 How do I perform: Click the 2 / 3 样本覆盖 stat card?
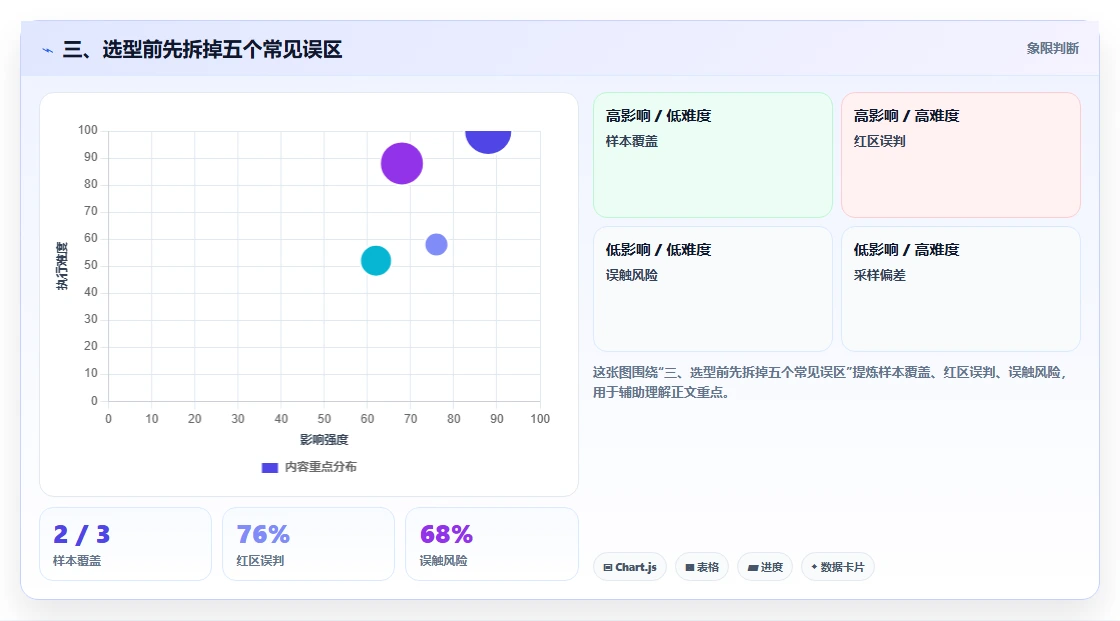pos(126,544)
